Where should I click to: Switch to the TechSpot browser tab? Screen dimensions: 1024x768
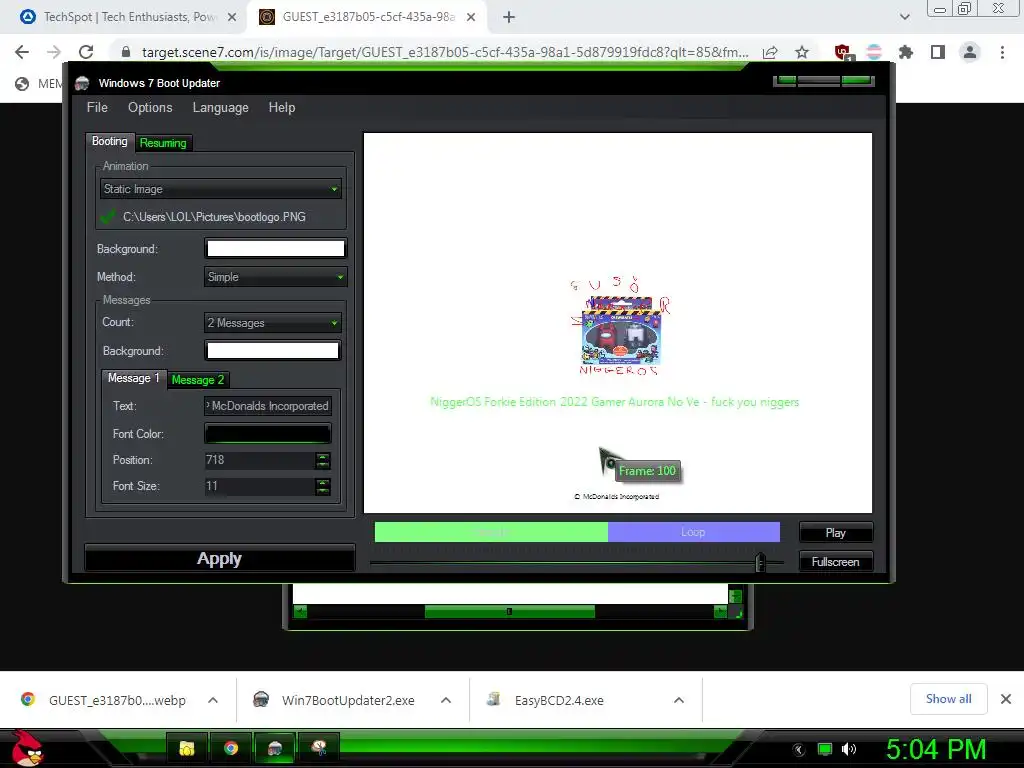tap(129, 17)
